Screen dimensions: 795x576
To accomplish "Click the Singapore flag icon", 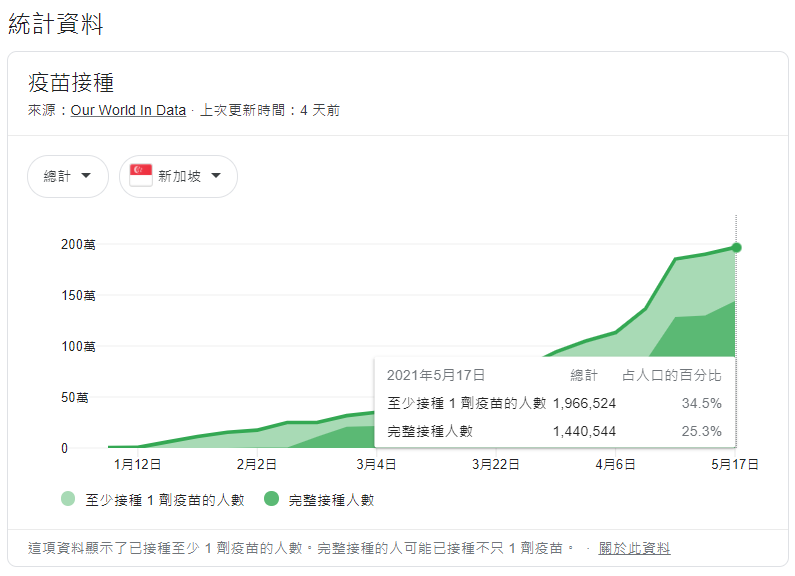I will [x=140, y=175].
